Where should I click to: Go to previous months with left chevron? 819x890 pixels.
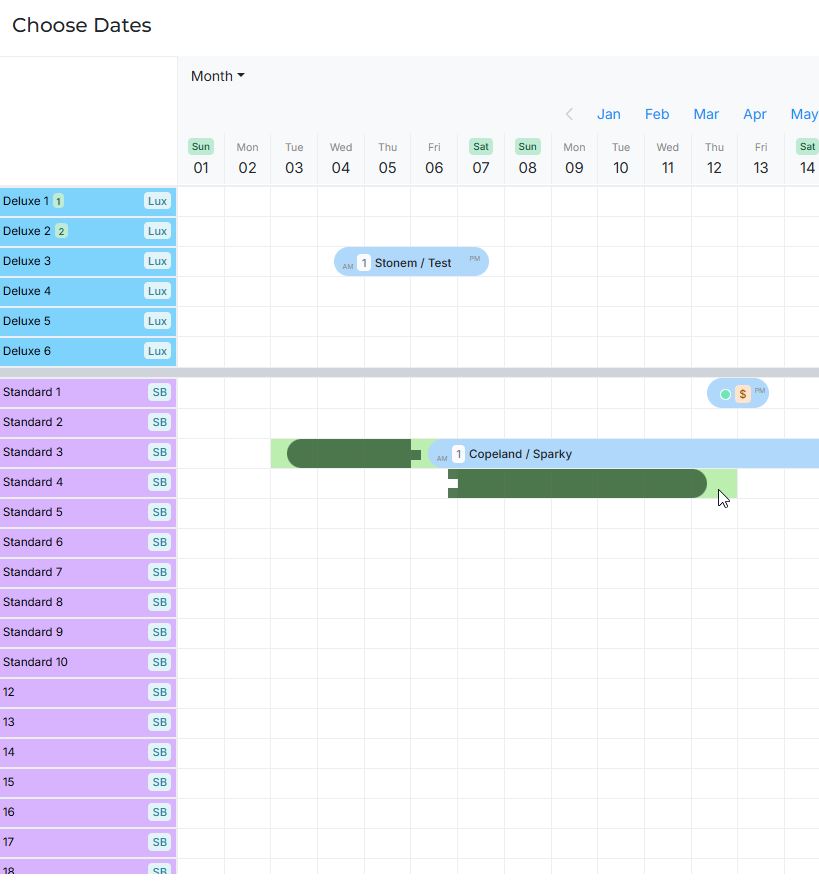[569, 114]
